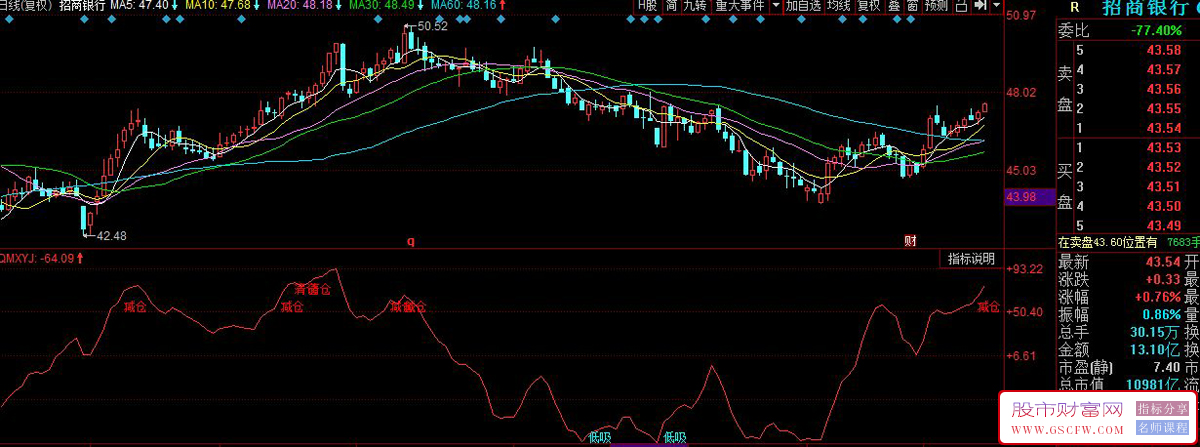The height and width of the screenshot is (447, 1200).
Task: Click the 在卖盘43.60位置有 notice line
Action: [1108, 242]
